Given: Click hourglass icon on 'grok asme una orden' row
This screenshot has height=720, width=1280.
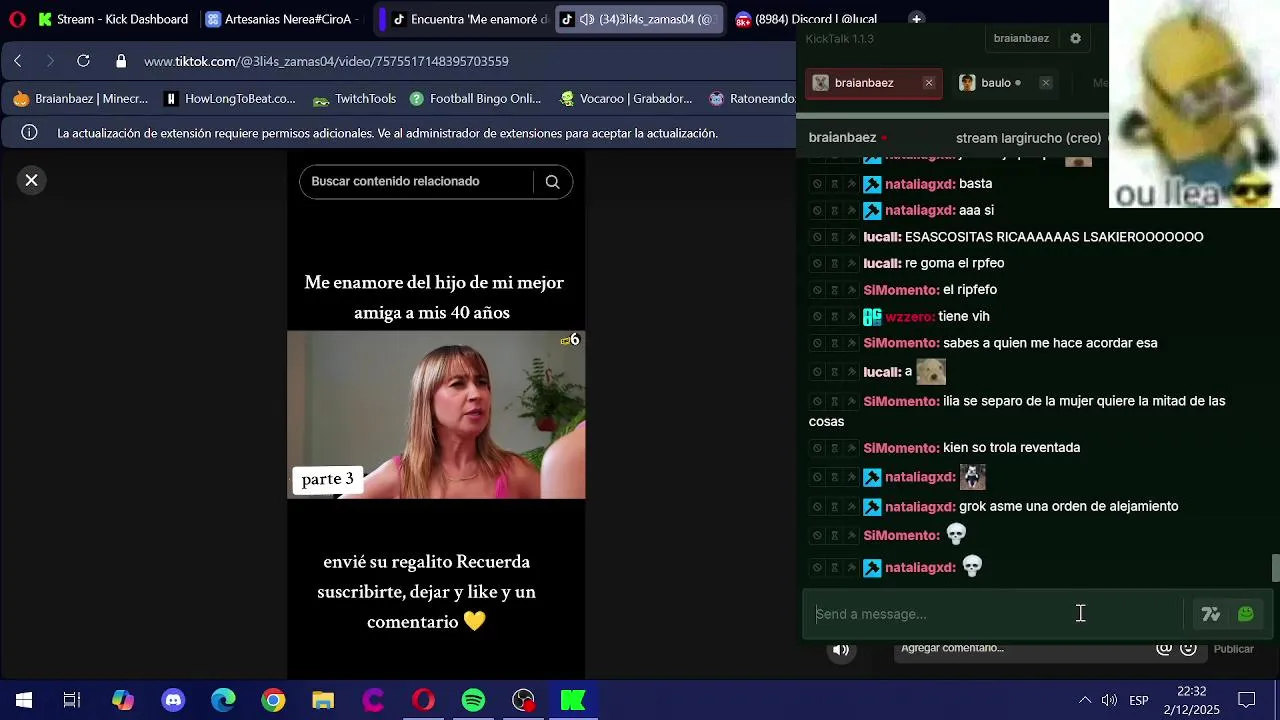Looking at the screenshot, I should [834, 507].
